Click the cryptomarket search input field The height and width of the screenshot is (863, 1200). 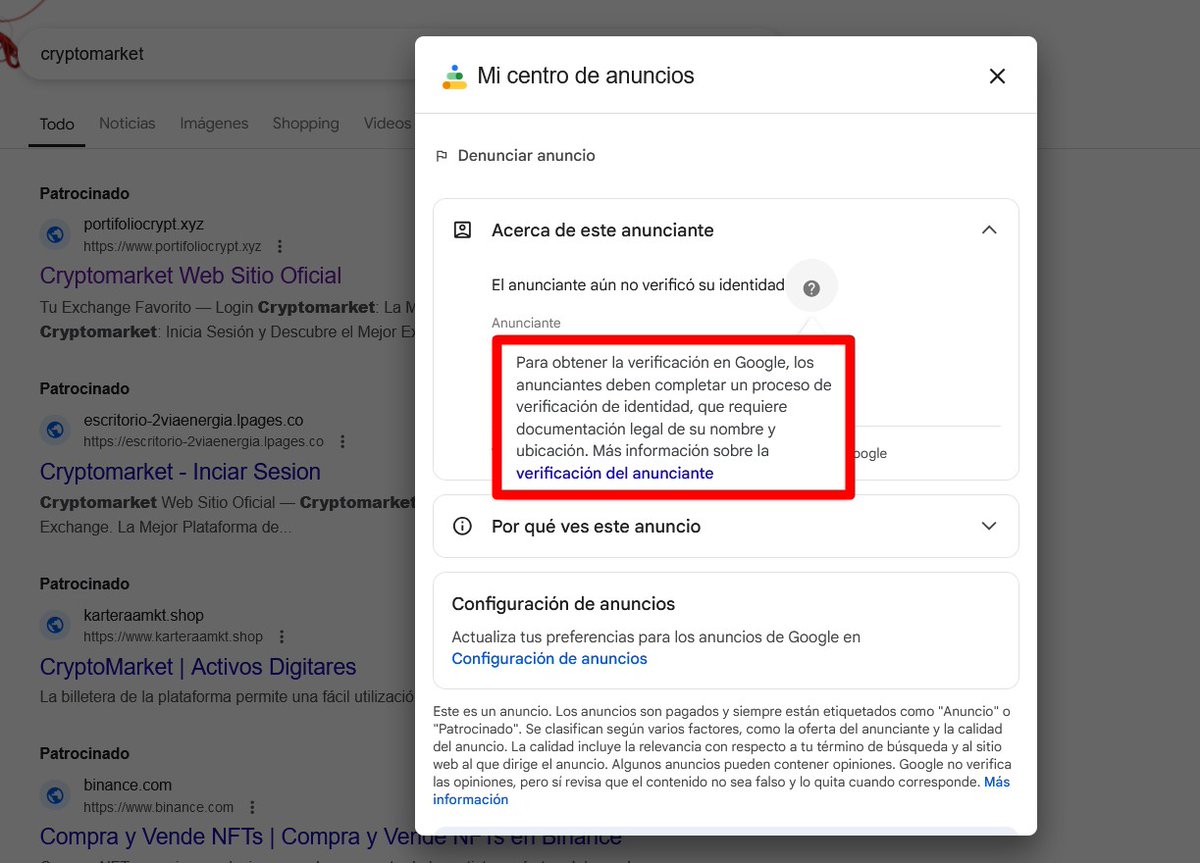(x=220, y=54)
